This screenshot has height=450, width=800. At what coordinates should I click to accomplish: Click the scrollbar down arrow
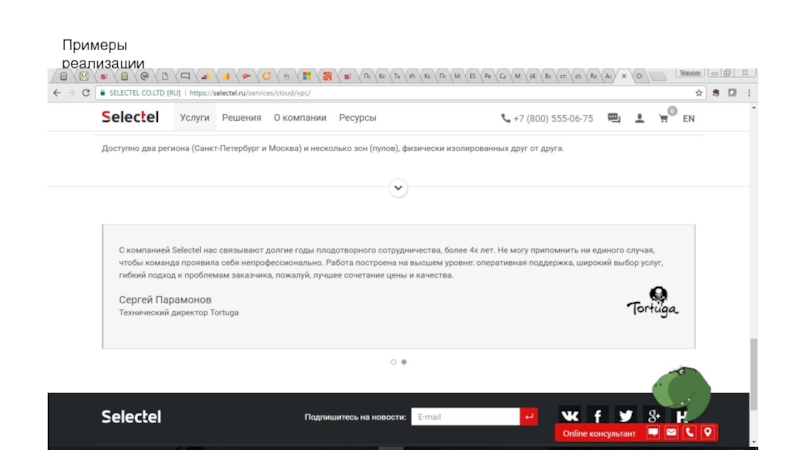coord(754,442)
